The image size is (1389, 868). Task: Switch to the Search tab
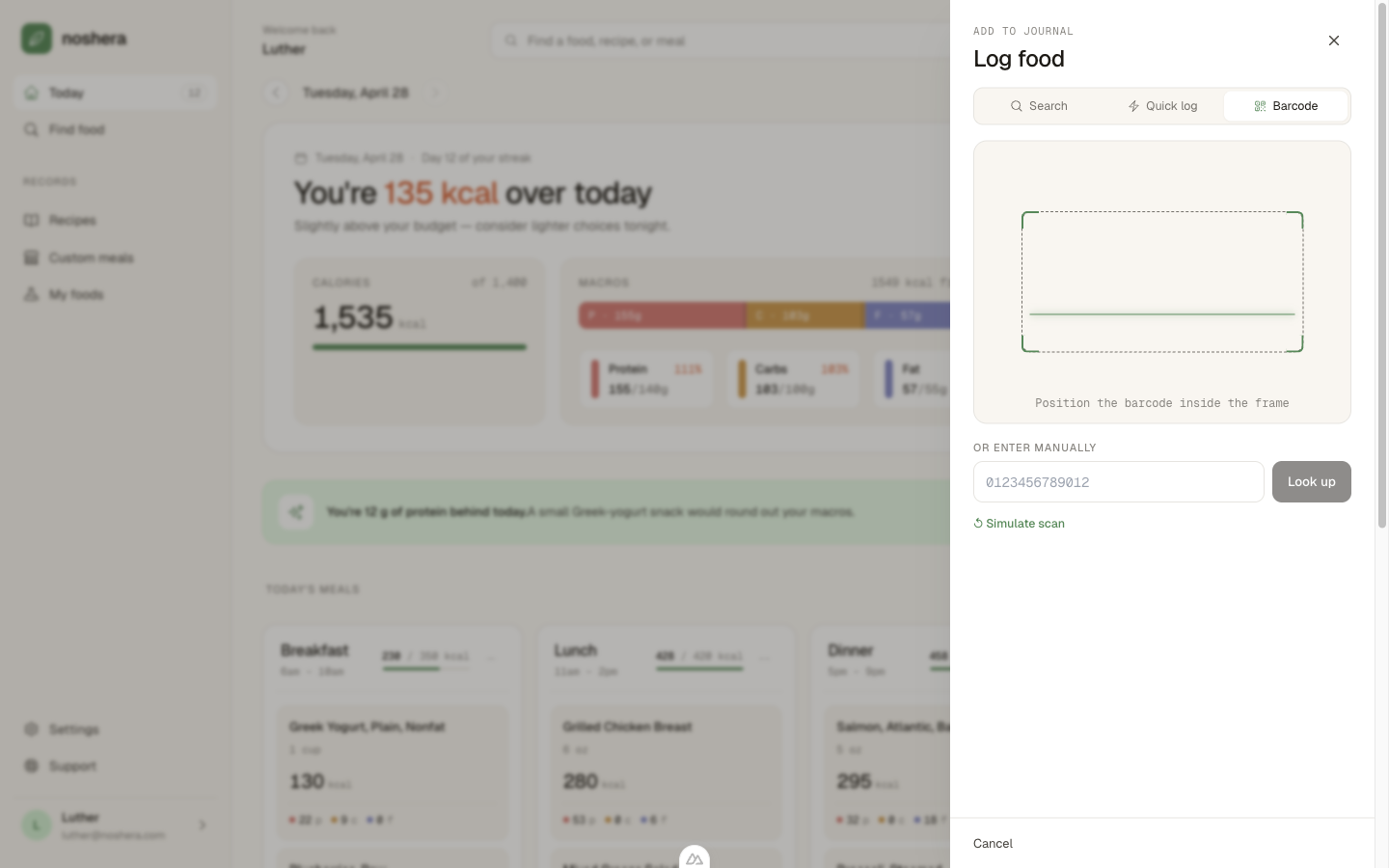tap(1039, 106)
